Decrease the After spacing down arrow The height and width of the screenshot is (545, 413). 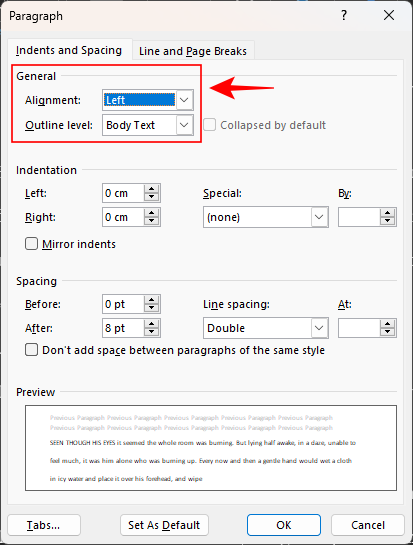151,332
